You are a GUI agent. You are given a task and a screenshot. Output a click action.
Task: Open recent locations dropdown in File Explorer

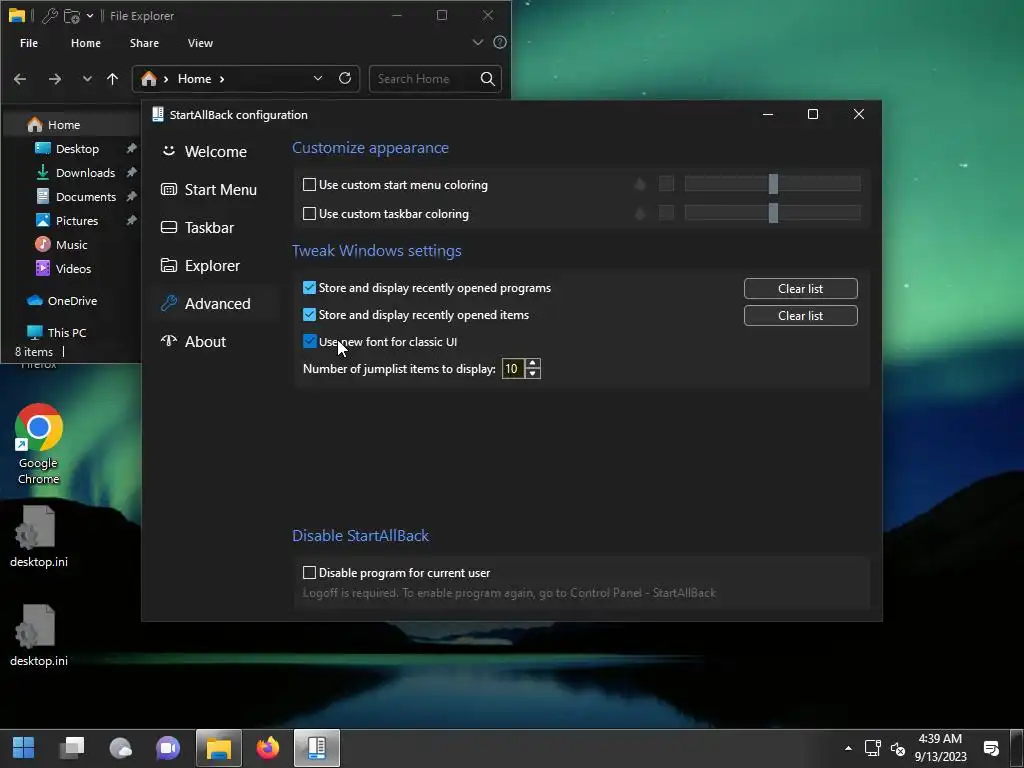pyautogui.click(x=87, y=79)
